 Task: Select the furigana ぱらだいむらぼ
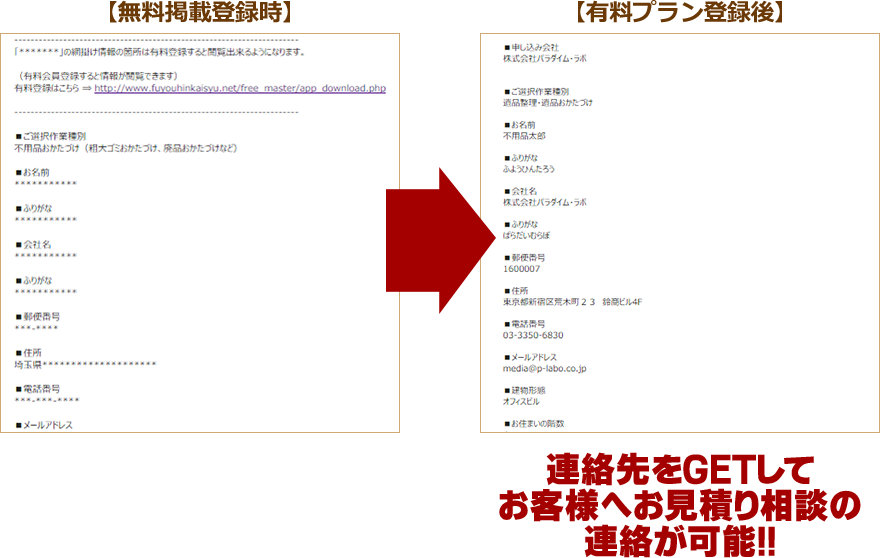[x=526, y=236]
